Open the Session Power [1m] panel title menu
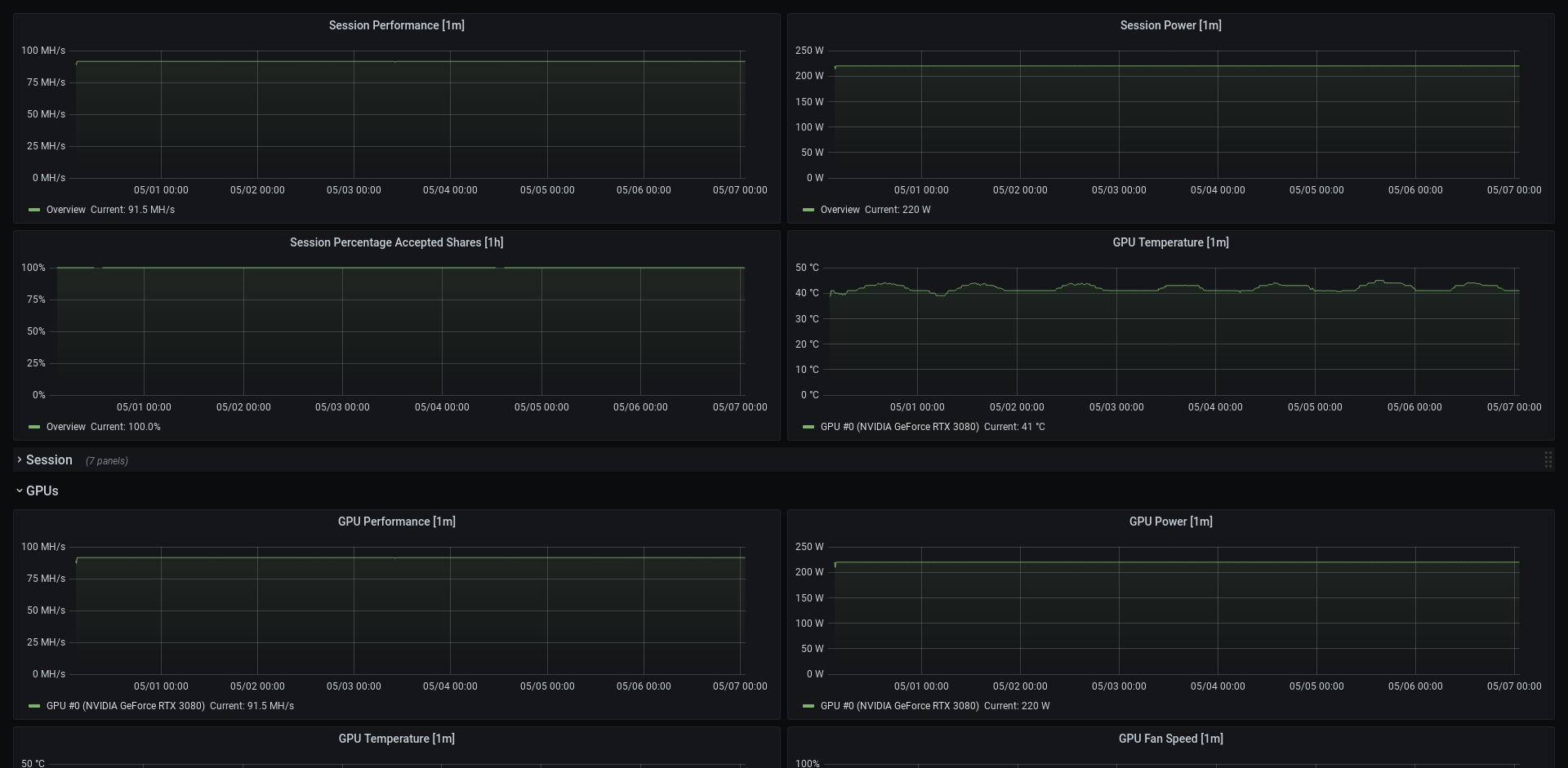 coord(1171,25)
